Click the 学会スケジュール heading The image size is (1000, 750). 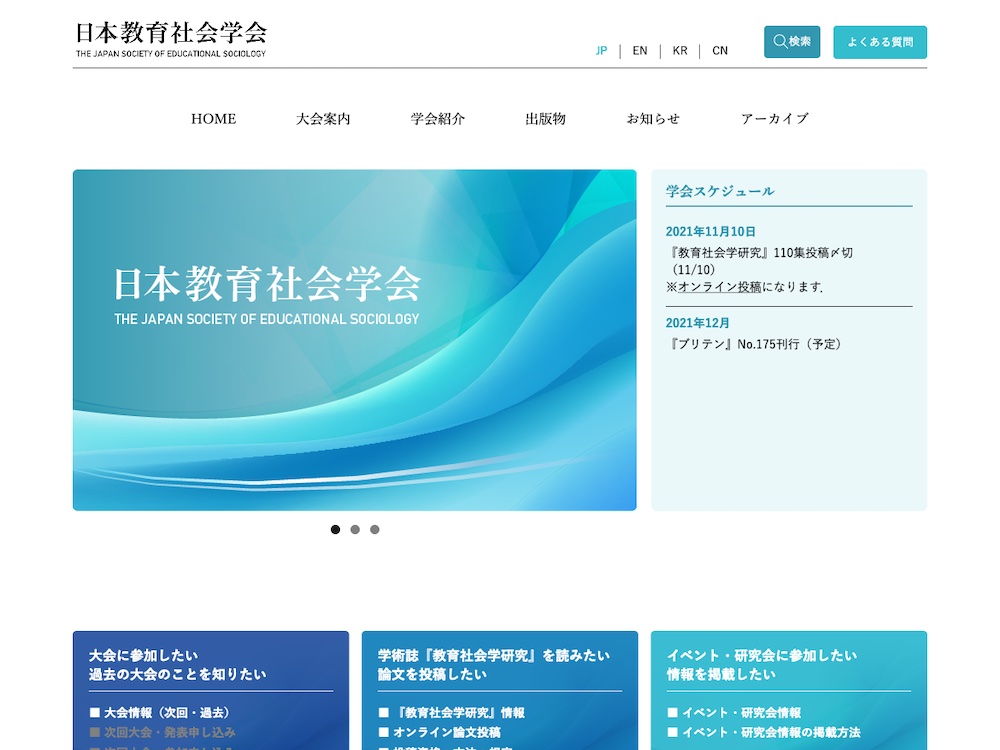720,191
